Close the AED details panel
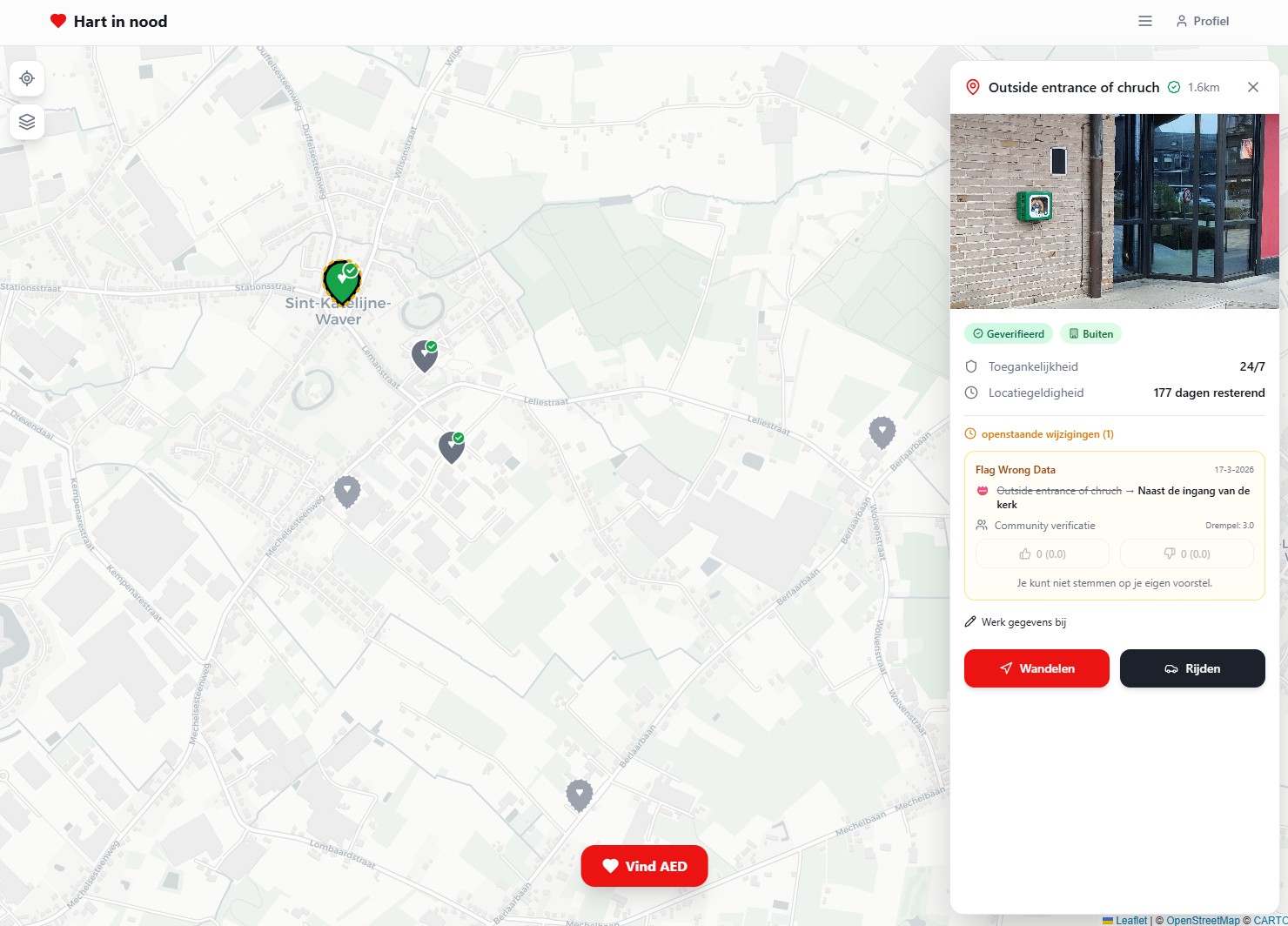Image resolution: width=1288 pixels, height=926 pixels. (1253, 87)
